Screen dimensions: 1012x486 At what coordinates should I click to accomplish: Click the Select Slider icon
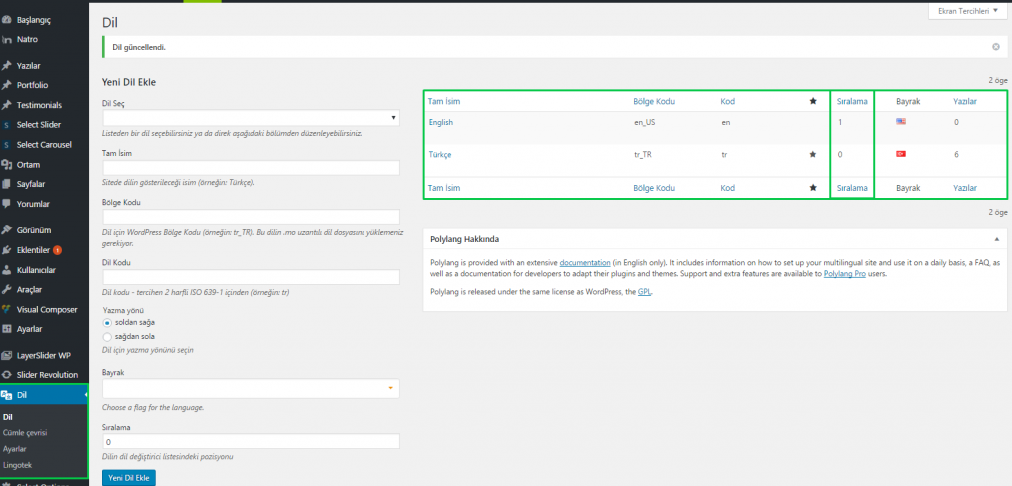(6, 125)
